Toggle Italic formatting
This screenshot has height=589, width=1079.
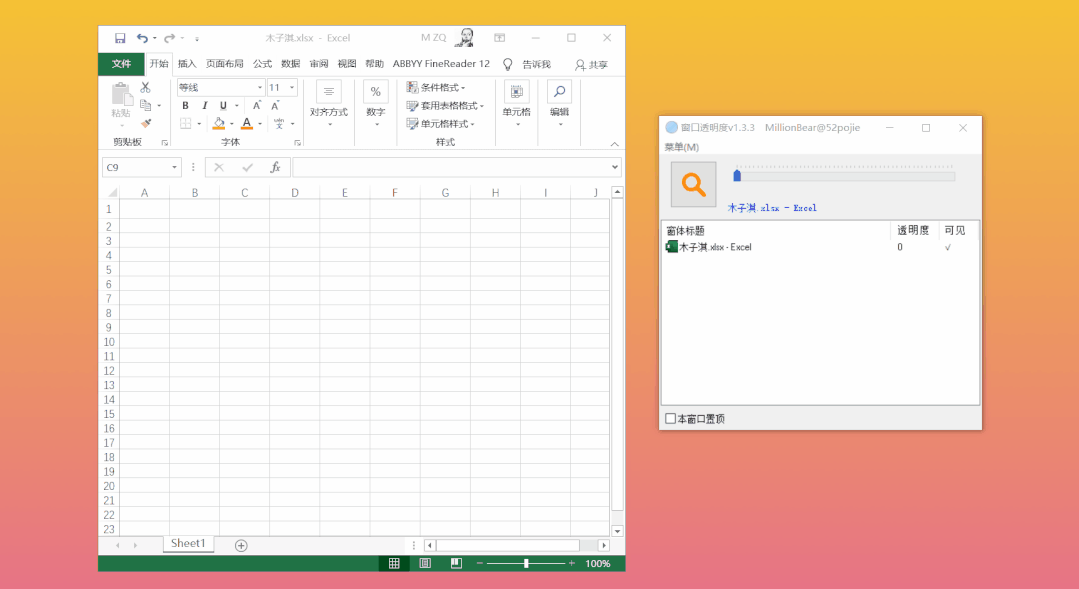[204, 105]
